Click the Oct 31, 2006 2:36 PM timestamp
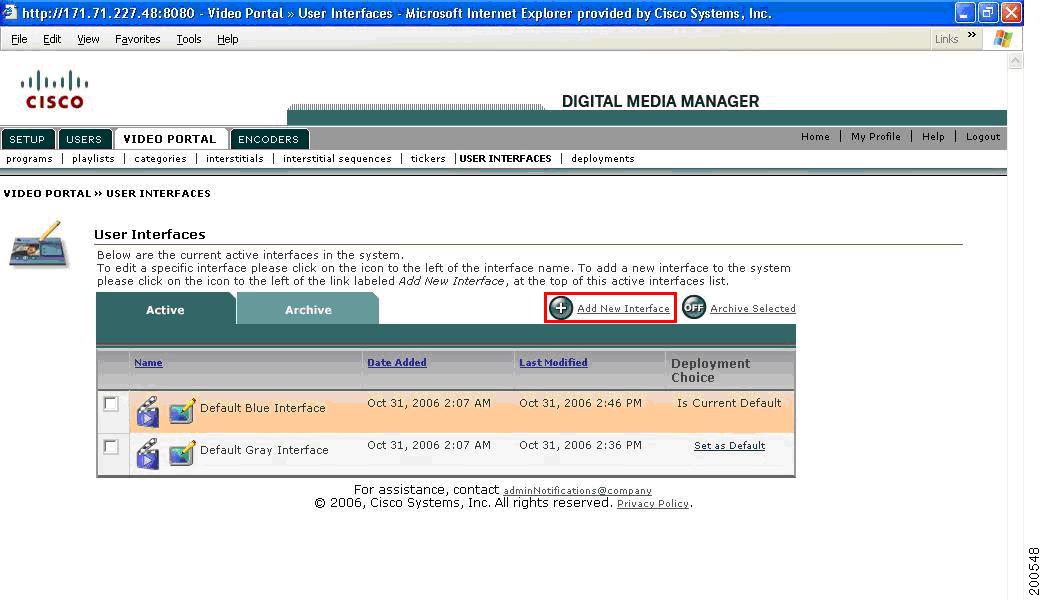 tap(580, 445)
